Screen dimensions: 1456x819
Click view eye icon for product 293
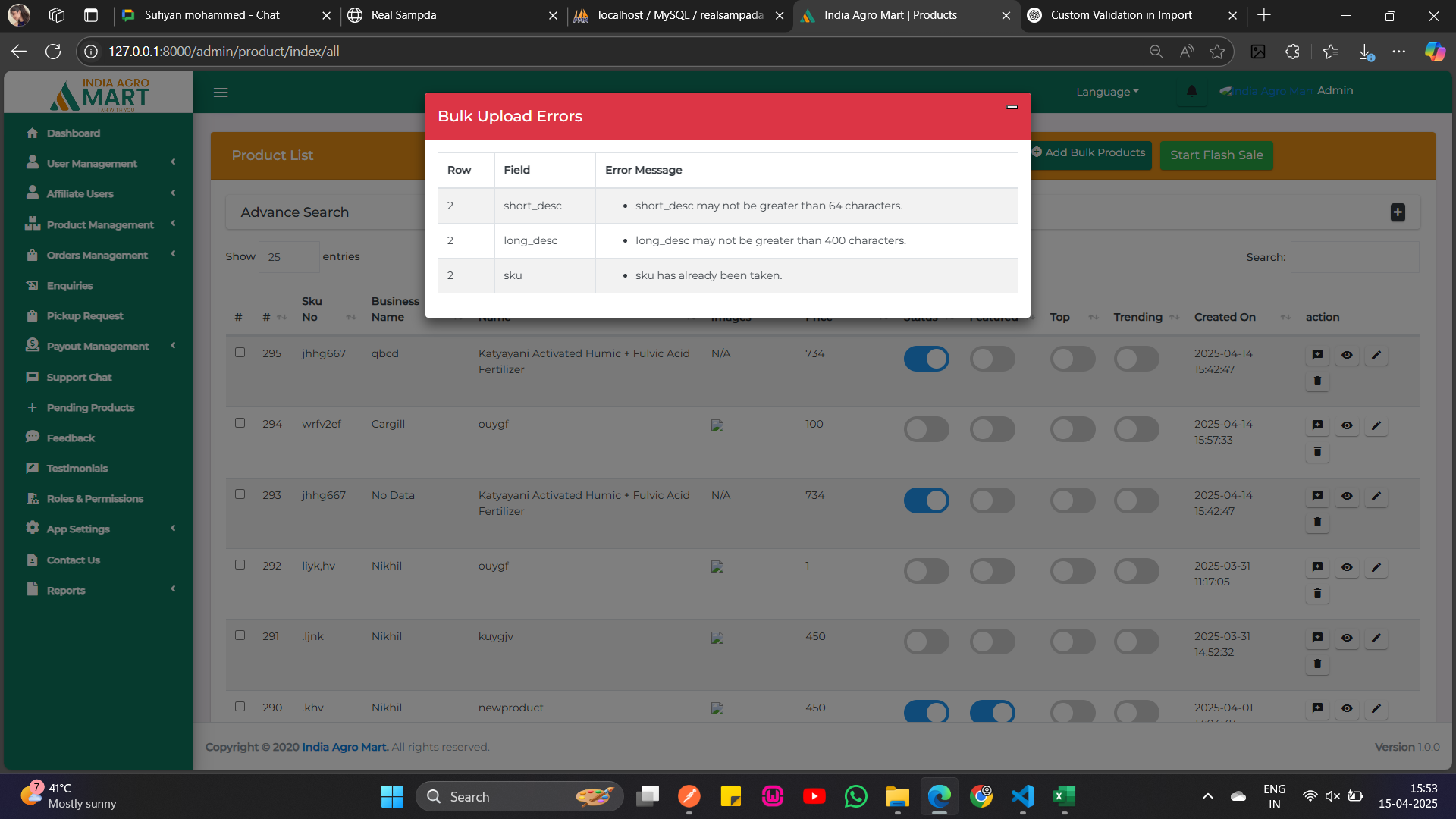(x=1347, y=496)
